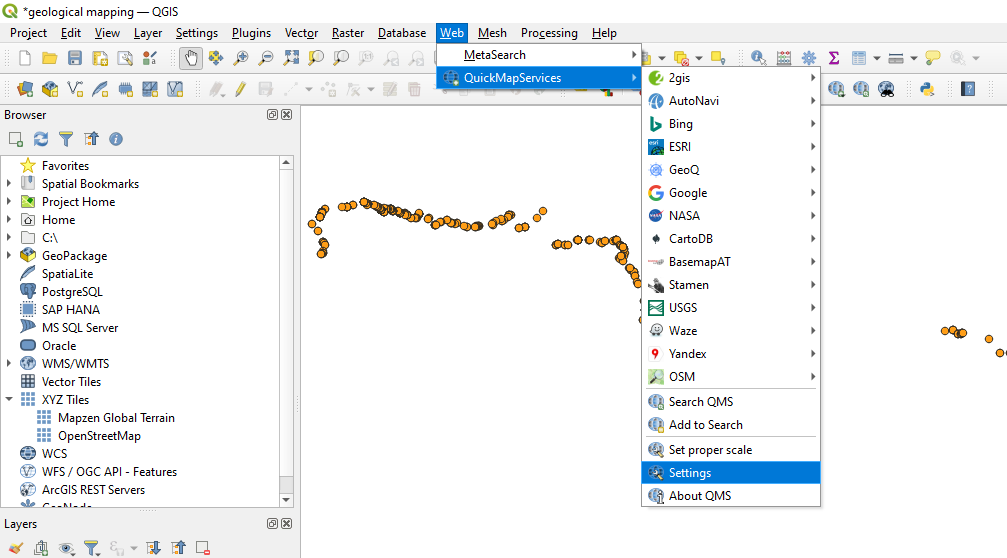
Task: Click Manage Map Themes eye icon in Layers
Action: (66, 548)
